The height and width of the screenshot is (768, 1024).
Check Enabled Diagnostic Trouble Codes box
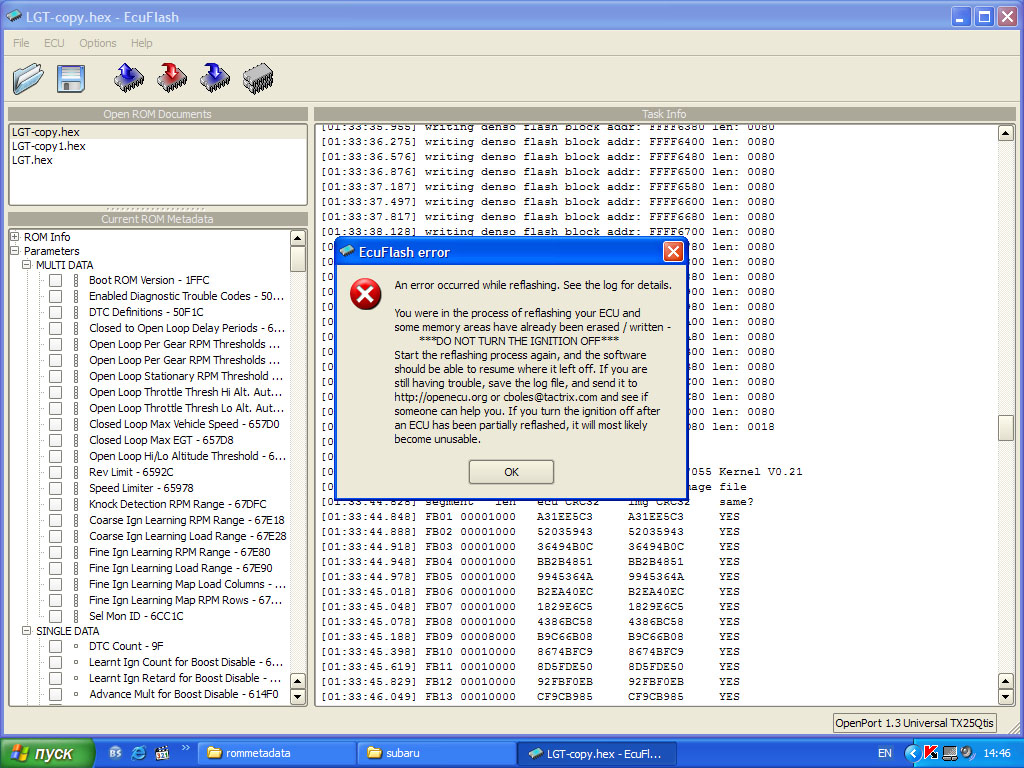click(56, 296)
